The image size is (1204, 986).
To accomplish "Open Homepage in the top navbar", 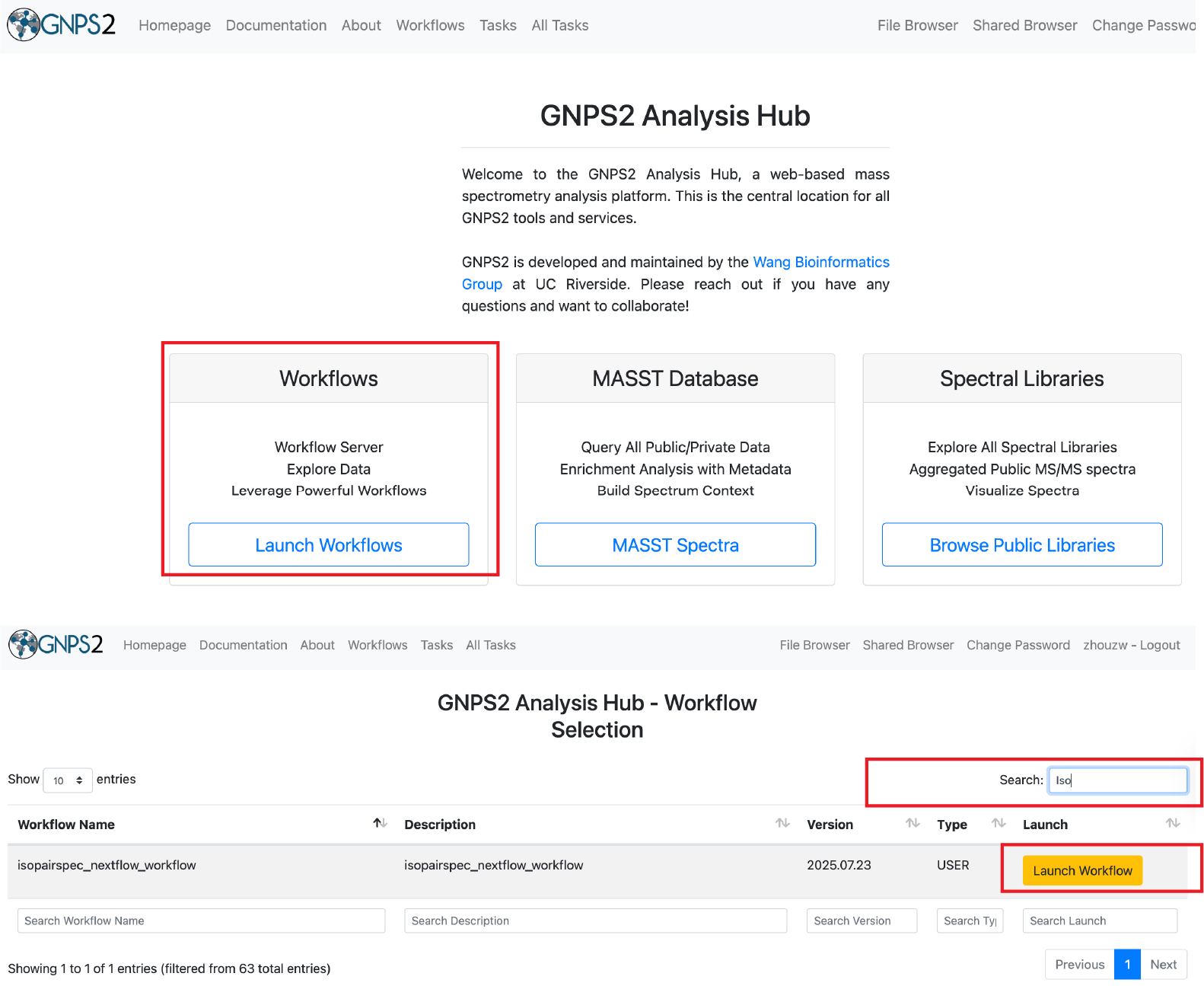I will pyautogui.click(x=174, y=25).
